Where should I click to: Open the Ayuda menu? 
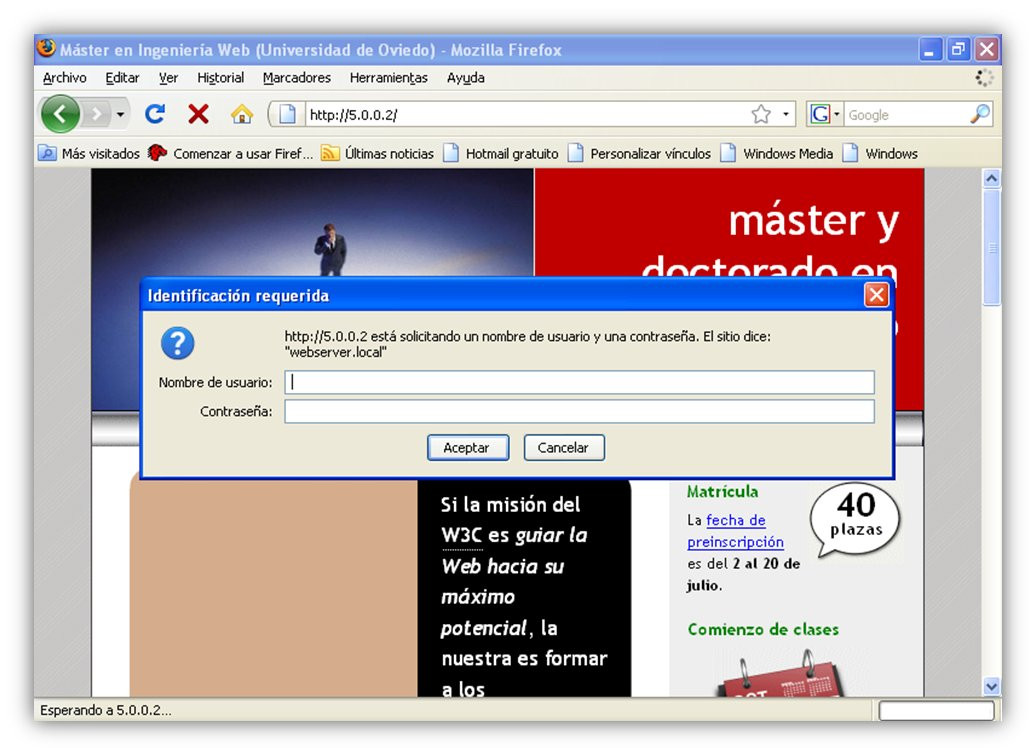465,78
